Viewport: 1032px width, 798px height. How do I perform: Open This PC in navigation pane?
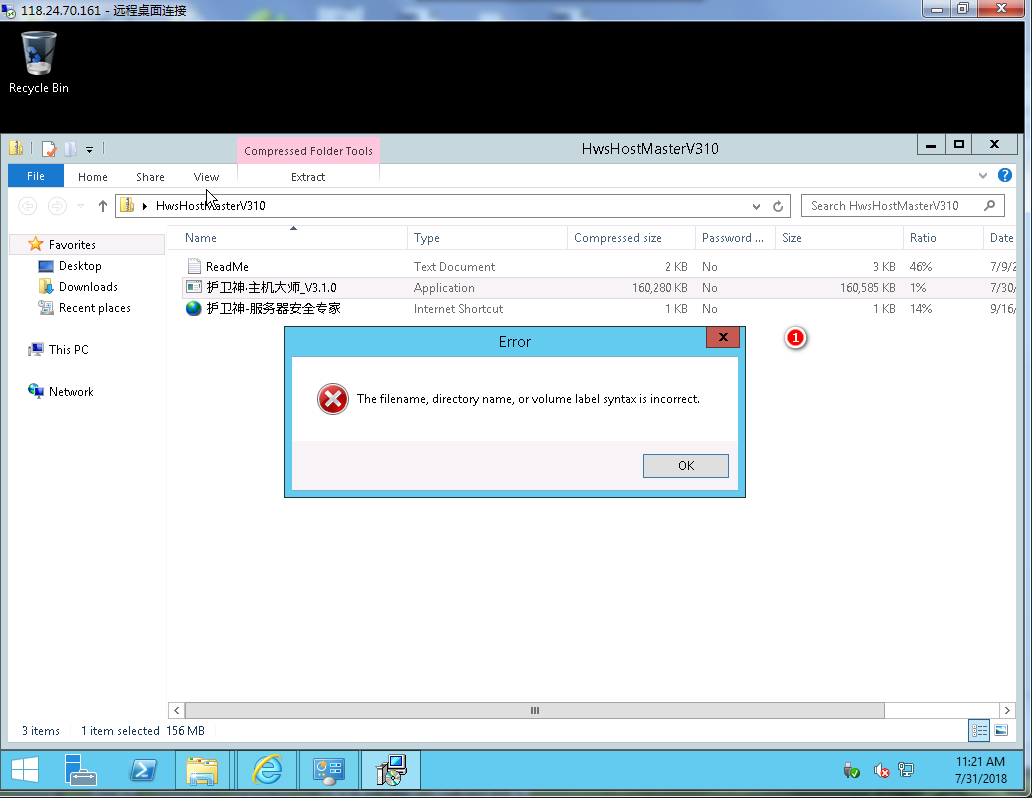click(x=68, y=350)
